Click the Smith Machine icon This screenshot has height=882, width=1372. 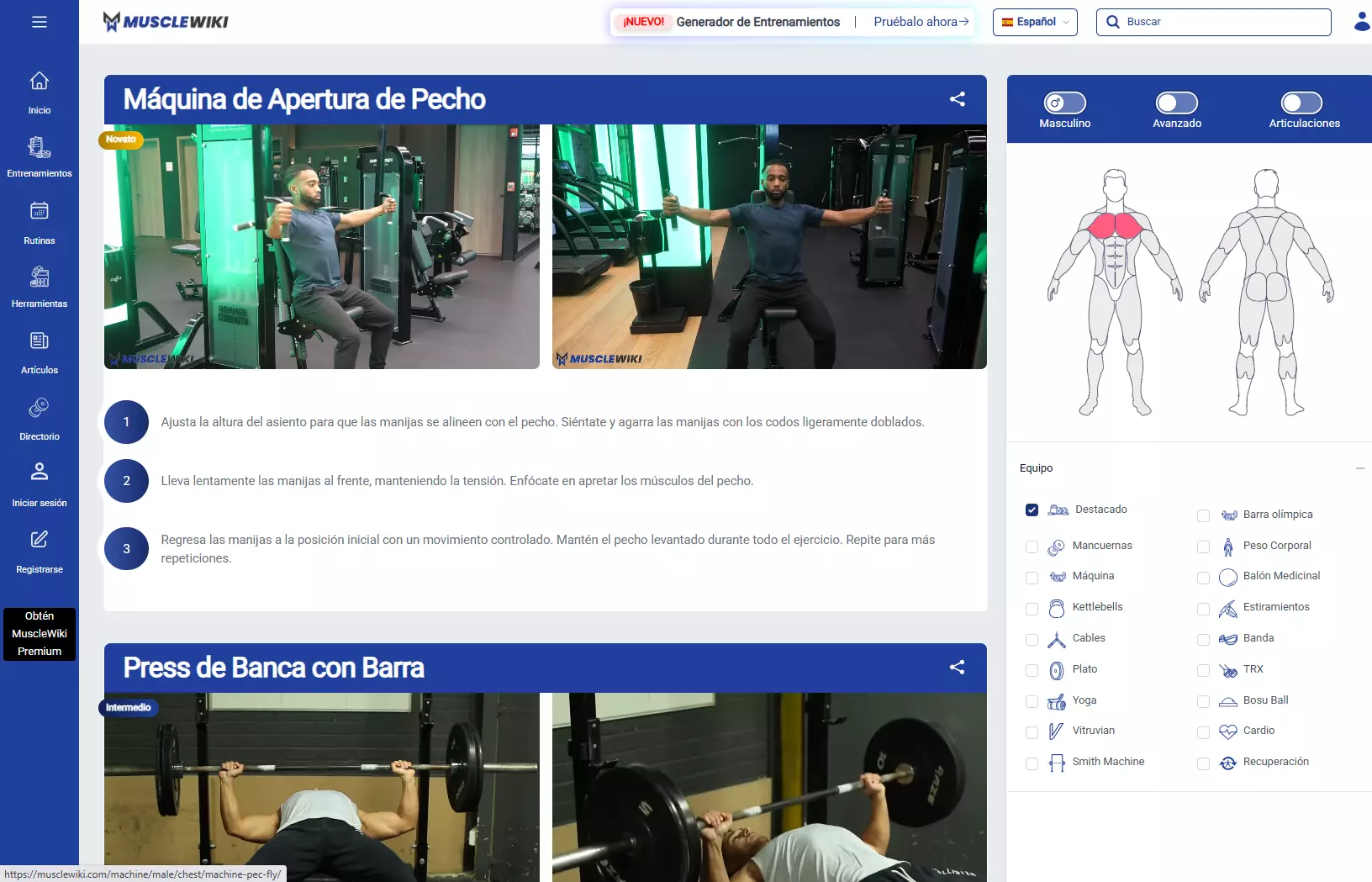(1057, 763)
